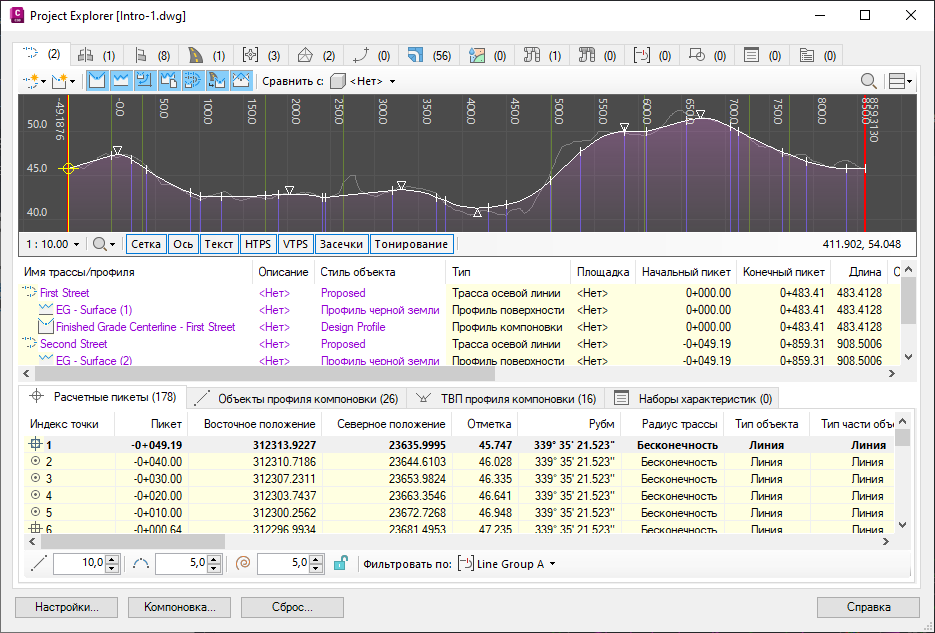Increase the line interval stepper value
The width and height of the screenshot is (935, 633).
(112, 559)
